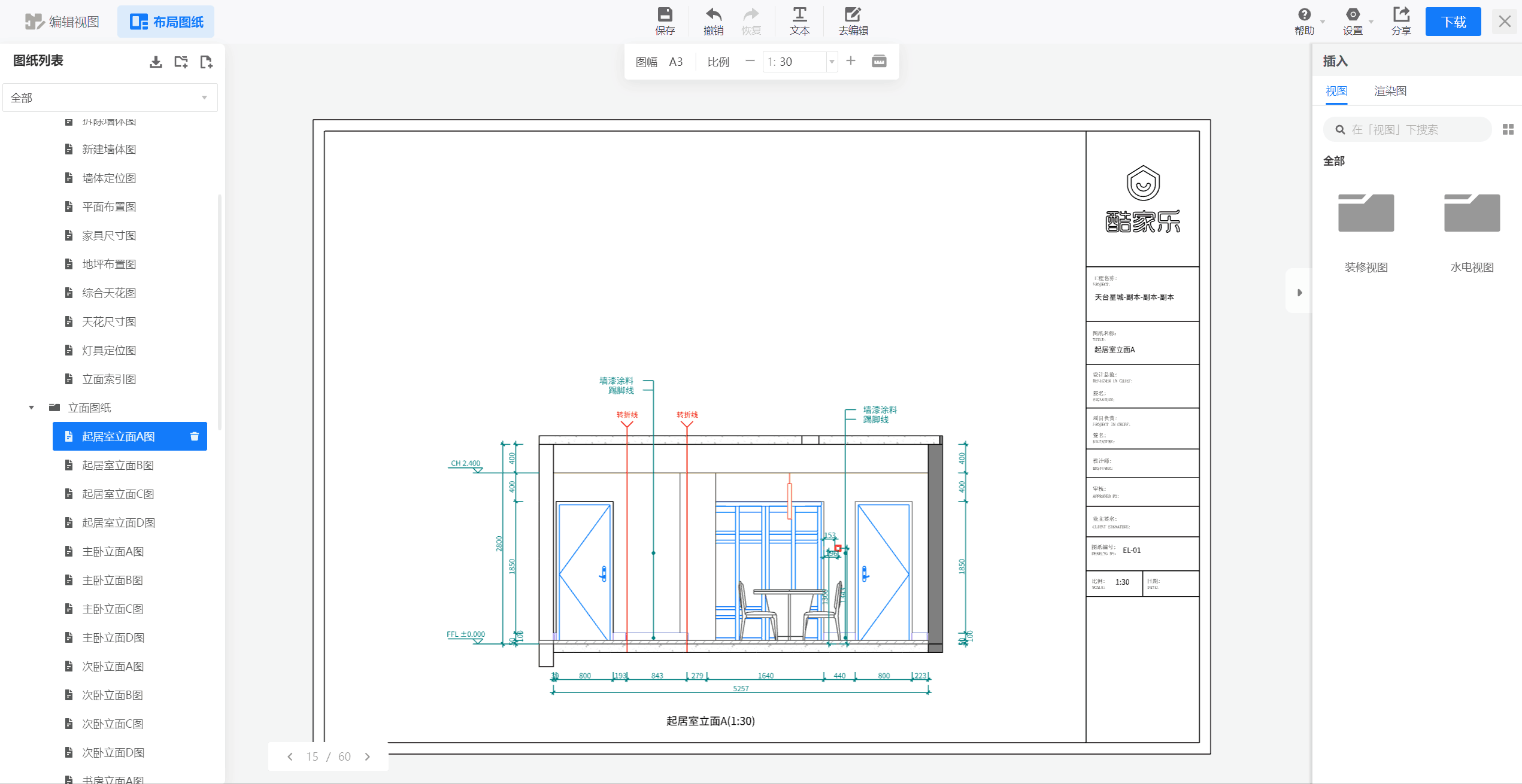The width and height of the screenshot is (1522, 784).
Task: Switch to 编辑视图 mode
Action: click(x=62, y=22)
